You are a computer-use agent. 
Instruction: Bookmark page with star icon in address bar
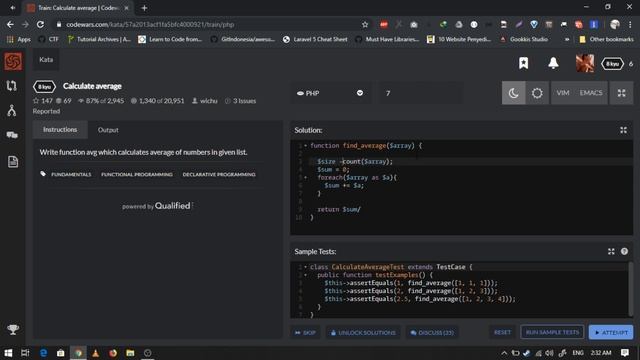365,24
